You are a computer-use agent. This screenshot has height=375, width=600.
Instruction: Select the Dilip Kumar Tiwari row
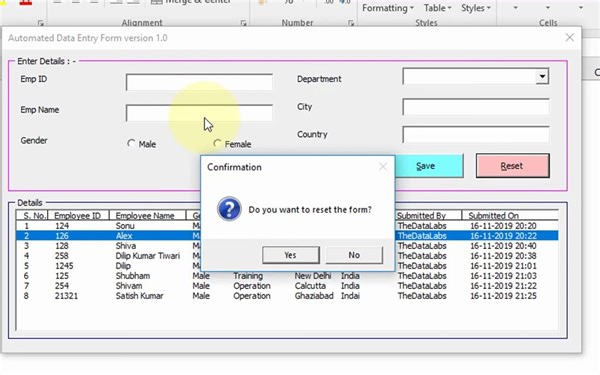pos(287,256)
